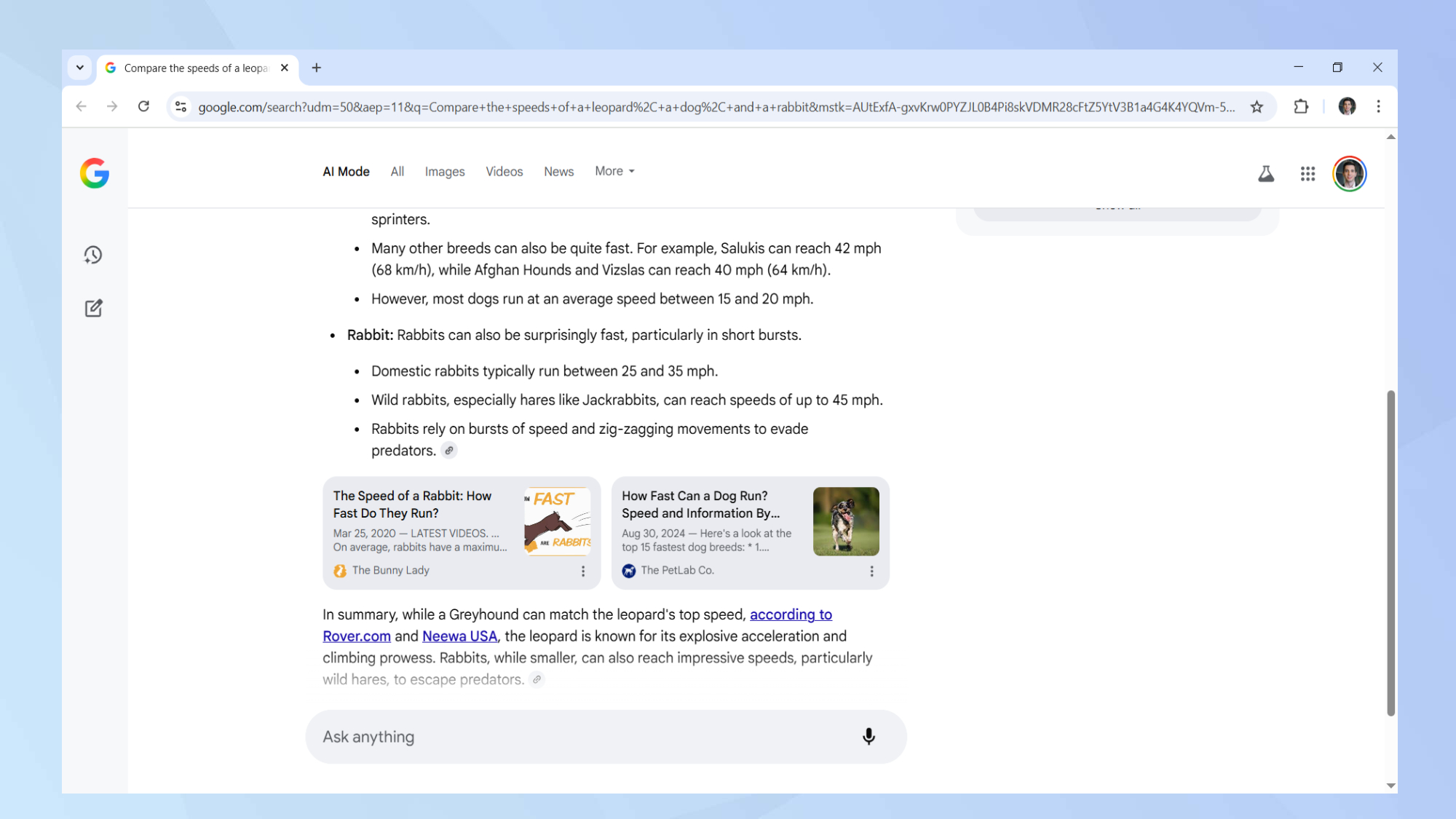Open the Google apps grid
The width and height of the screenshot is (1456, 819).
tap(1307, 174)
